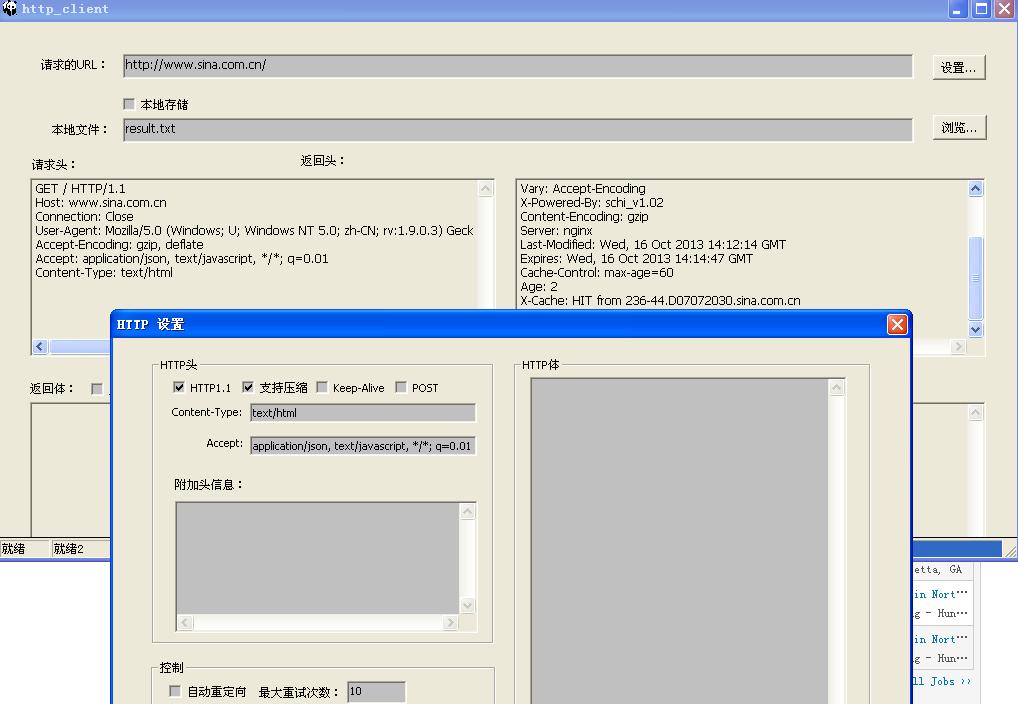
Task: Select the 'X-Powered-By: schi_v1.02' line
Action: pos(591,203)
